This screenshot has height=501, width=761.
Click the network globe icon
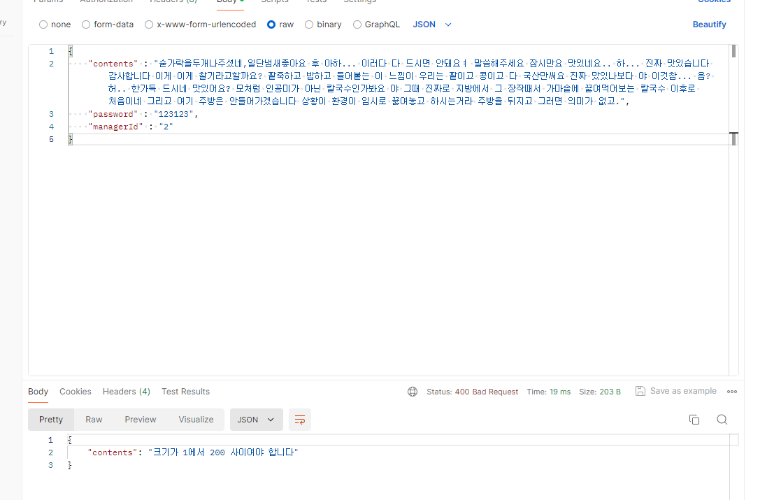(413, 392)
